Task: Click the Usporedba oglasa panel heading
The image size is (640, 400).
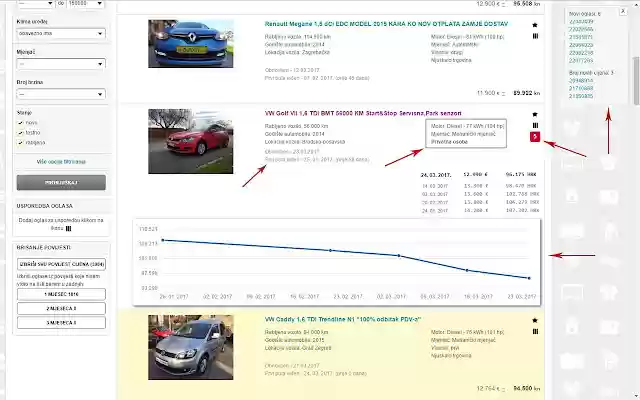Action: click(x=45, y=206)
